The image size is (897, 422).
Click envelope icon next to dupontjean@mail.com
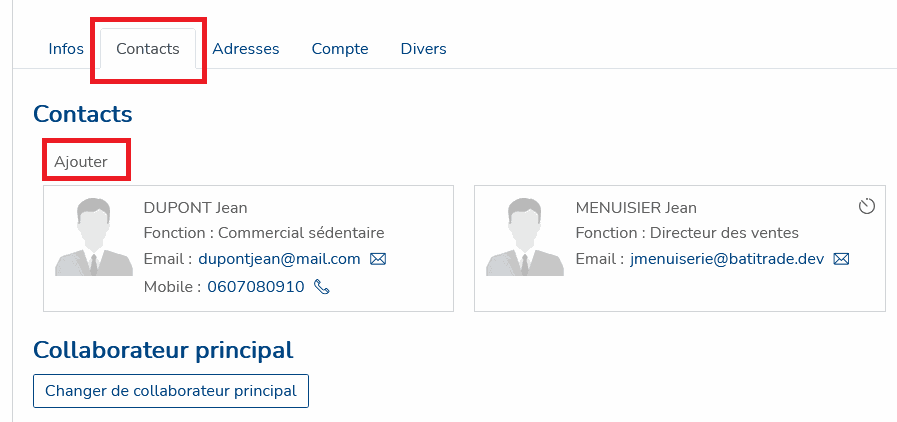coord(378,260)
